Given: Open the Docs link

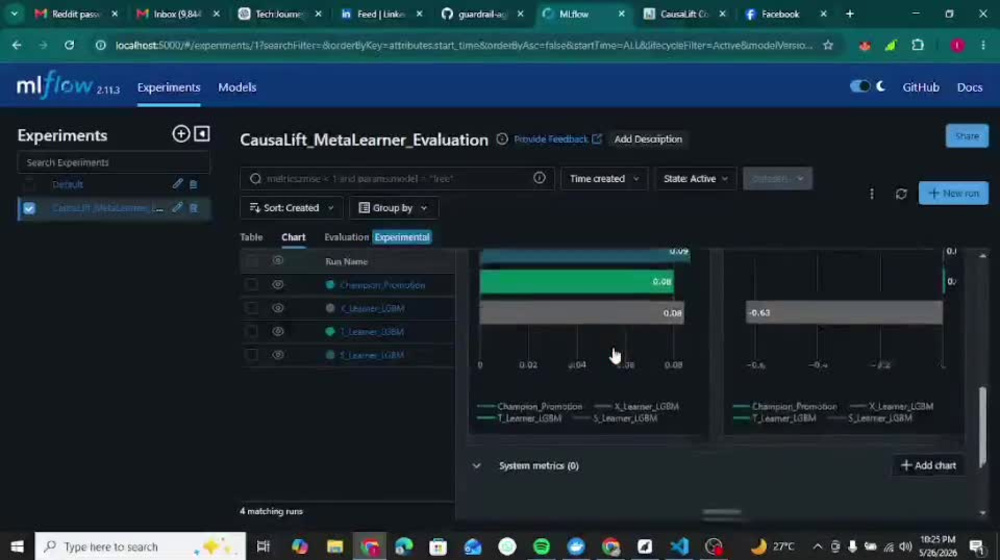Looking at the screenshot, I should point(969,87).
